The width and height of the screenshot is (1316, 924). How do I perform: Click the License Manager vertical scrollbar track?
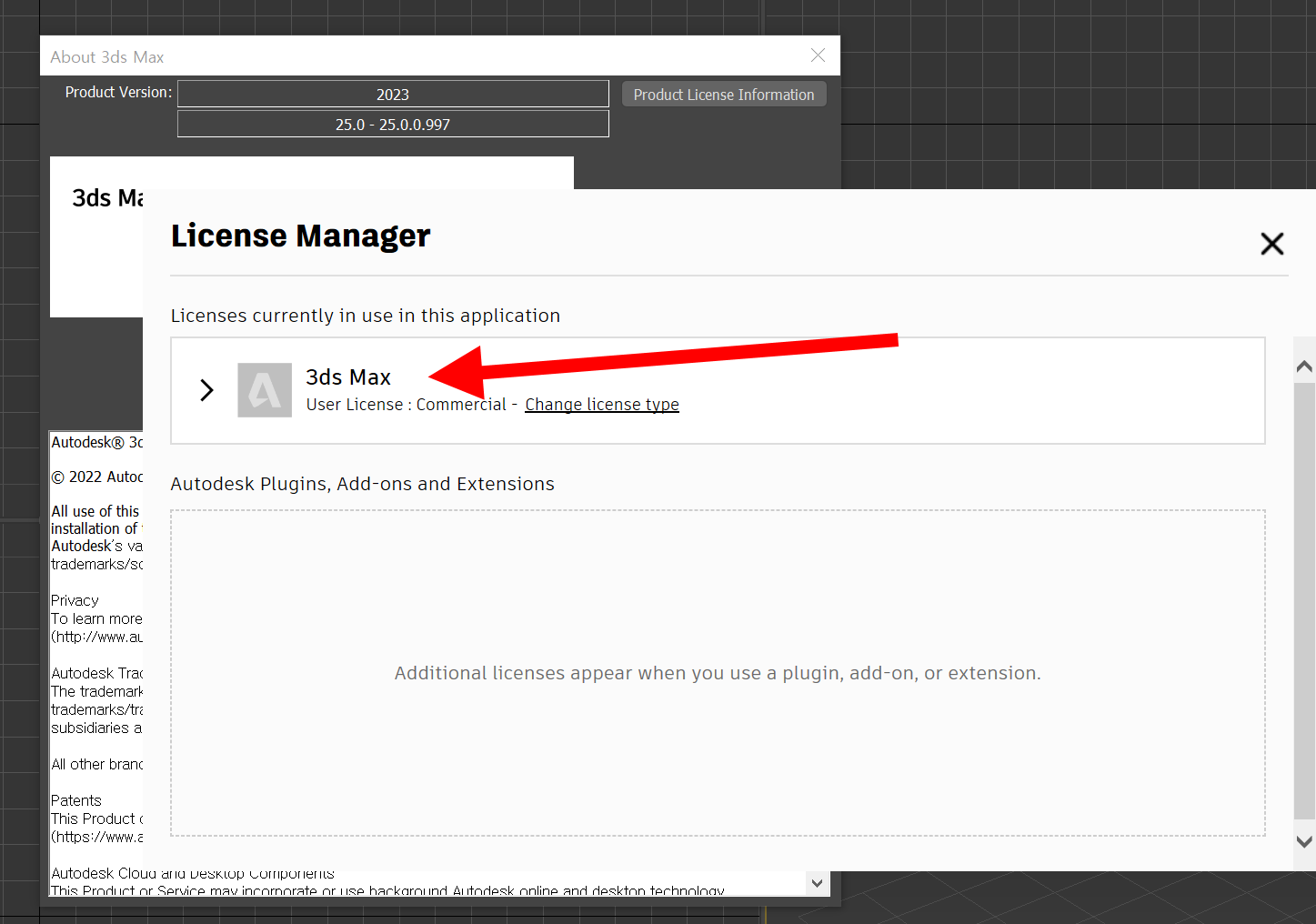pyautogui.click(x=1304, y=600)
